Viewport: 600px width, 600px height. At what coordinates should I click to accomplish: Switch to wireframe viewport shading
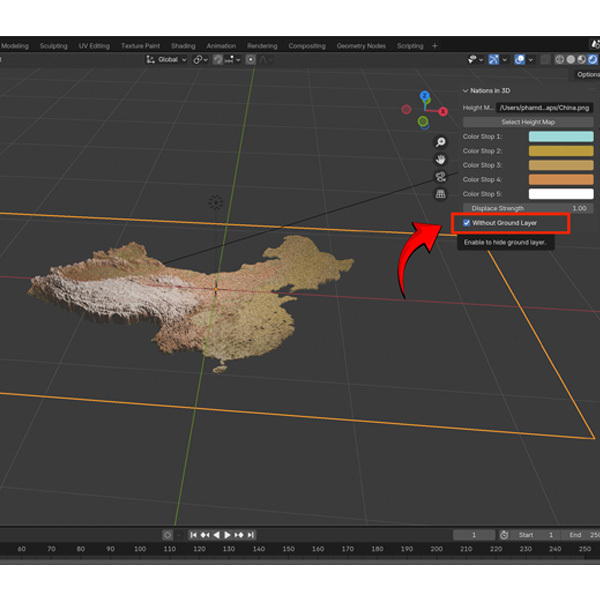[x=559, y=60]
